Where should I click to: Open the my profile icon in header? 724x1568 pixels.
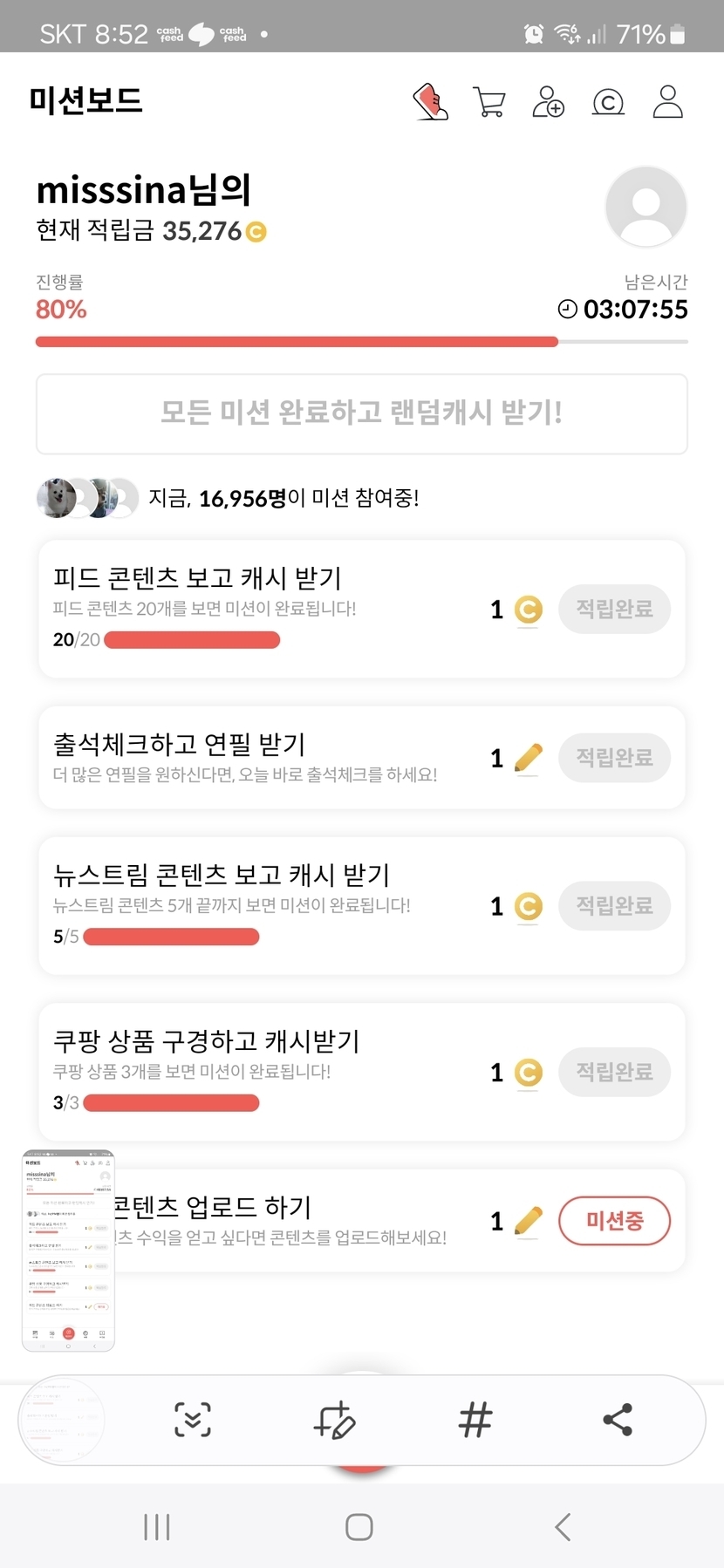pyautogui.click(x=668, y=102)
